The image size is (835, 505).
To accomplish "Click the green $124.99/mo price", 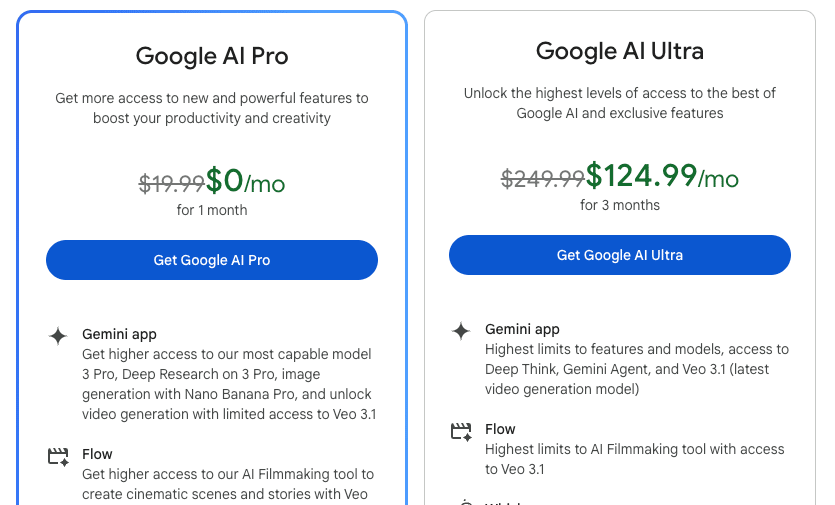I will [x=662, y=176].
